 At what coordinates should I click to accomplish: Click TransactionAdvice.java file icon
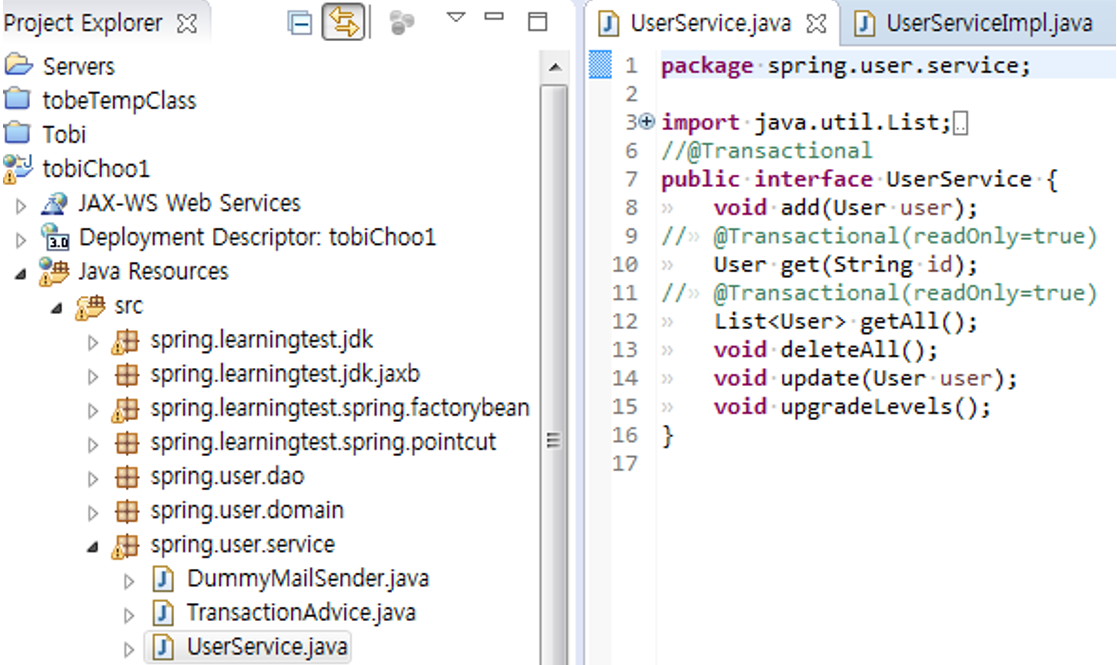[x=163, y=613]
